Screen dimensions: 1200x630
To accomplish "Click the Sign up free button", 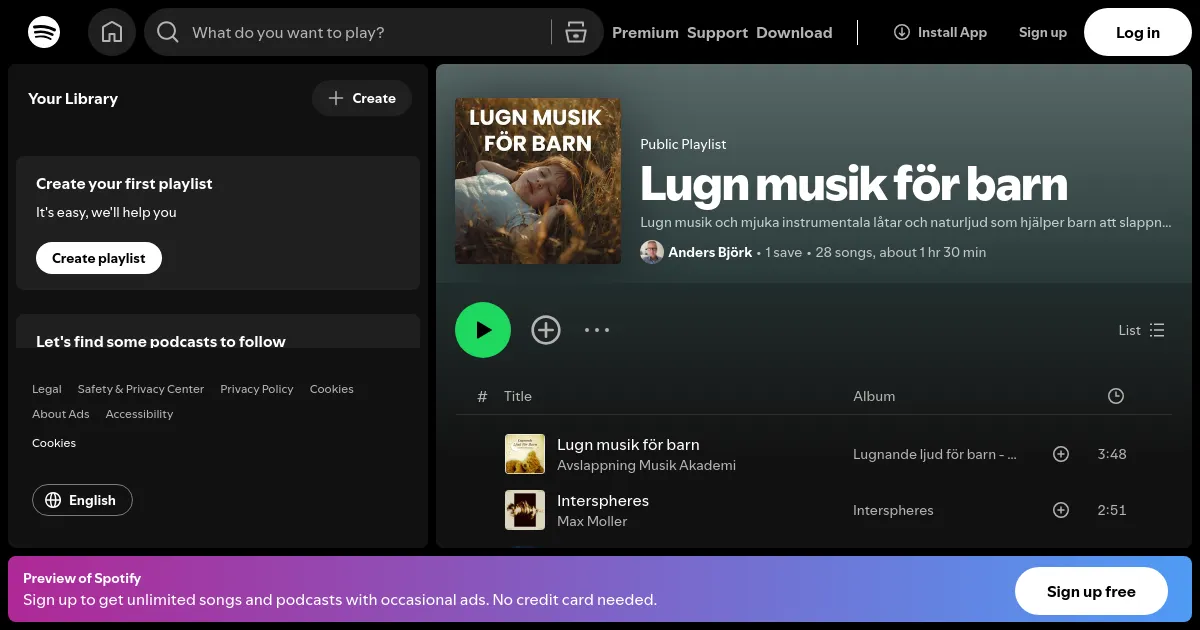I will tap(1091, 591).
